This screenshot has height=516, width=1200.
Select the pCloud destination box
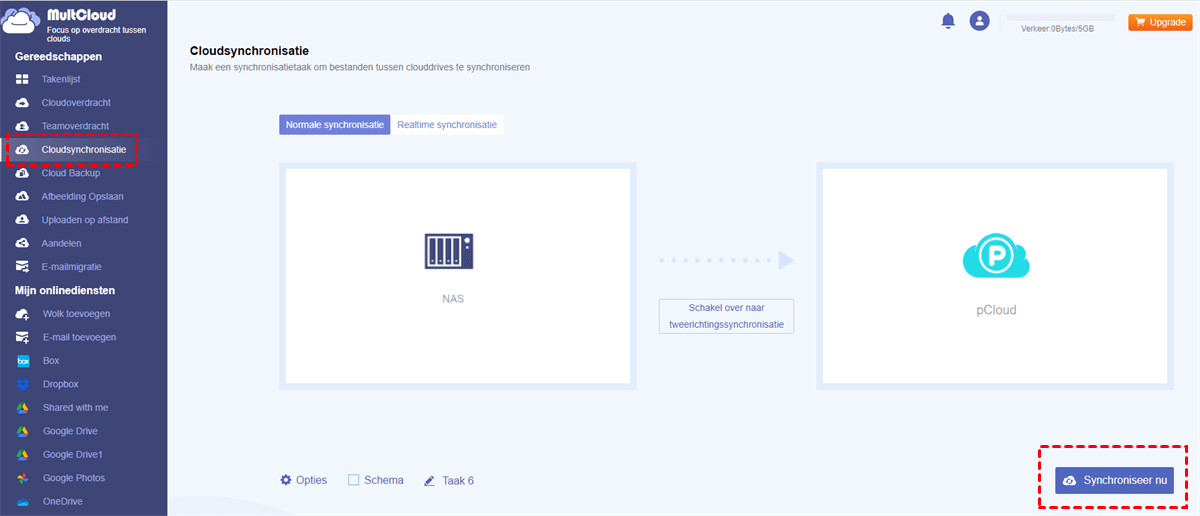coord(995,276)
